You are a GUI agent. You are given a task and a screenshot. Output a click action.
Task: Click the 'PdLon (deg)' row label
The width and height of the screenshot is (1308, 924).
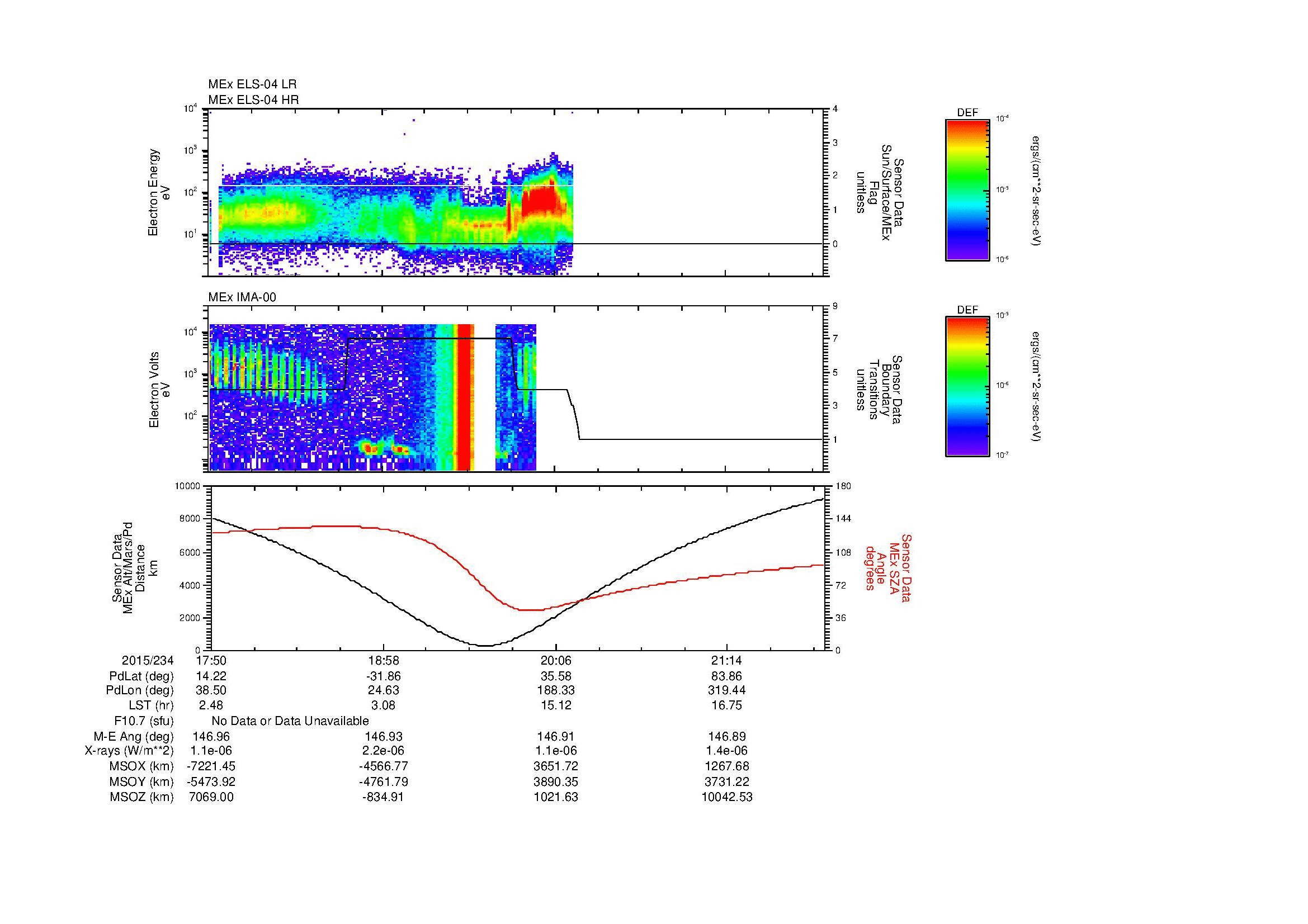[x=140, y=690]
